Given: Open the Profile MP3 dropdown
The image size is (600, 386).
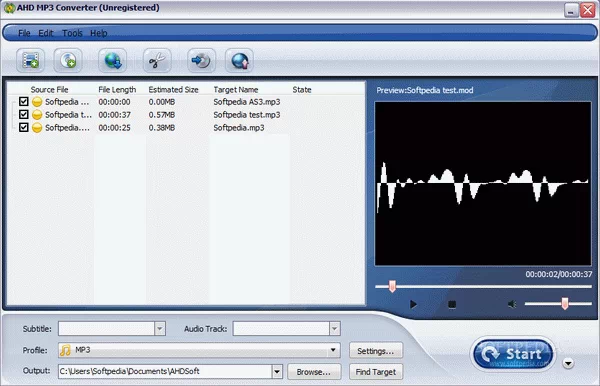Looking at the screenshot, I should (333, 350).
